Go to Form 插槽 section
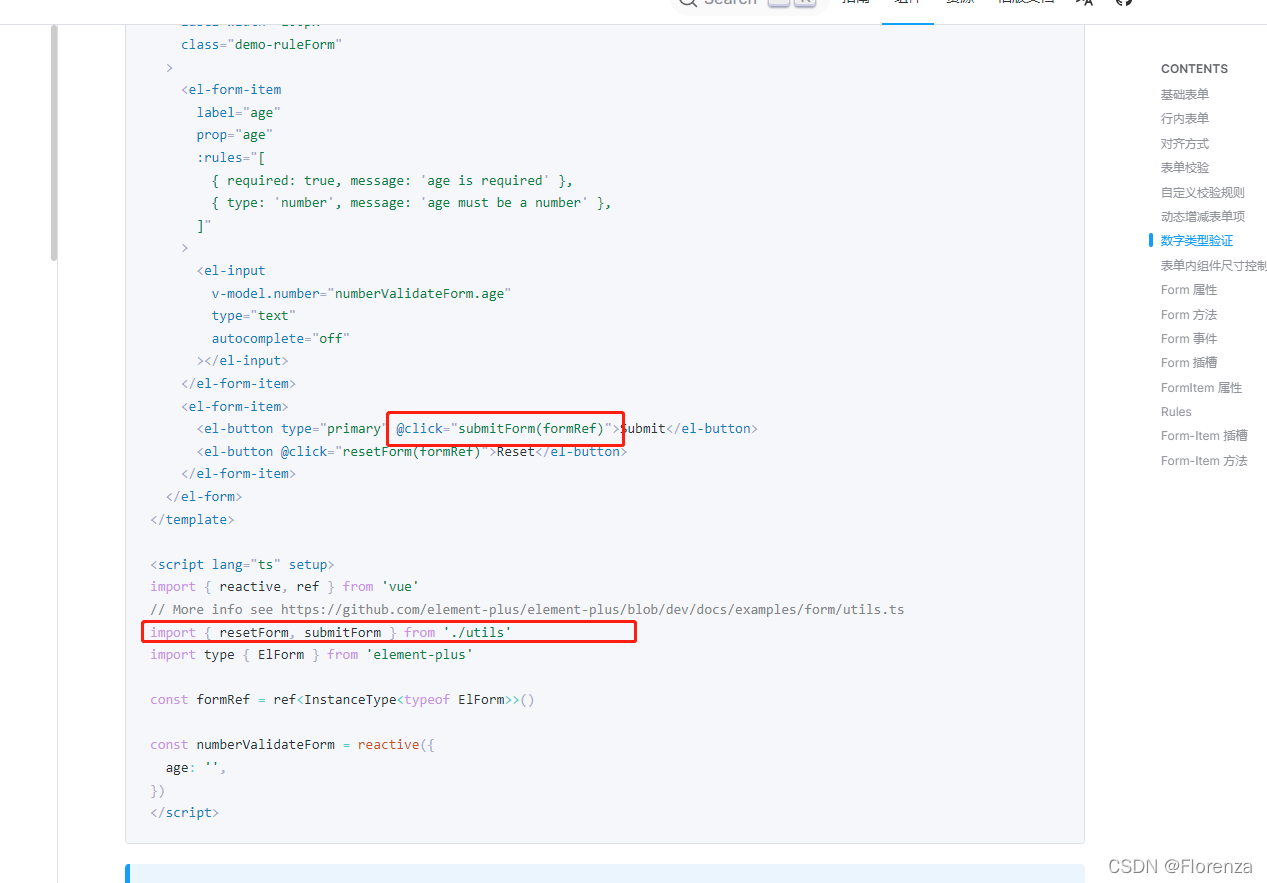Viewport: 1267px width, 883px height. [1188, 363]
